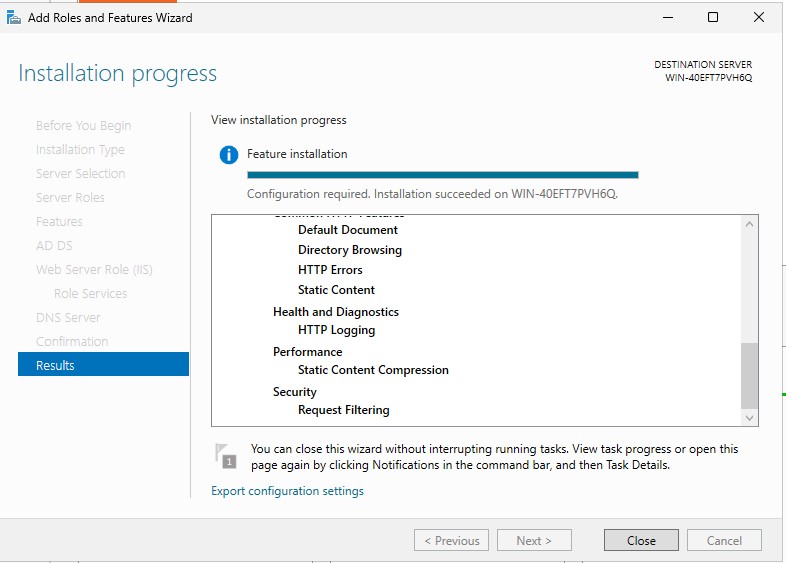
Task: Open the Server Roles step
Action: click(70, 197)
